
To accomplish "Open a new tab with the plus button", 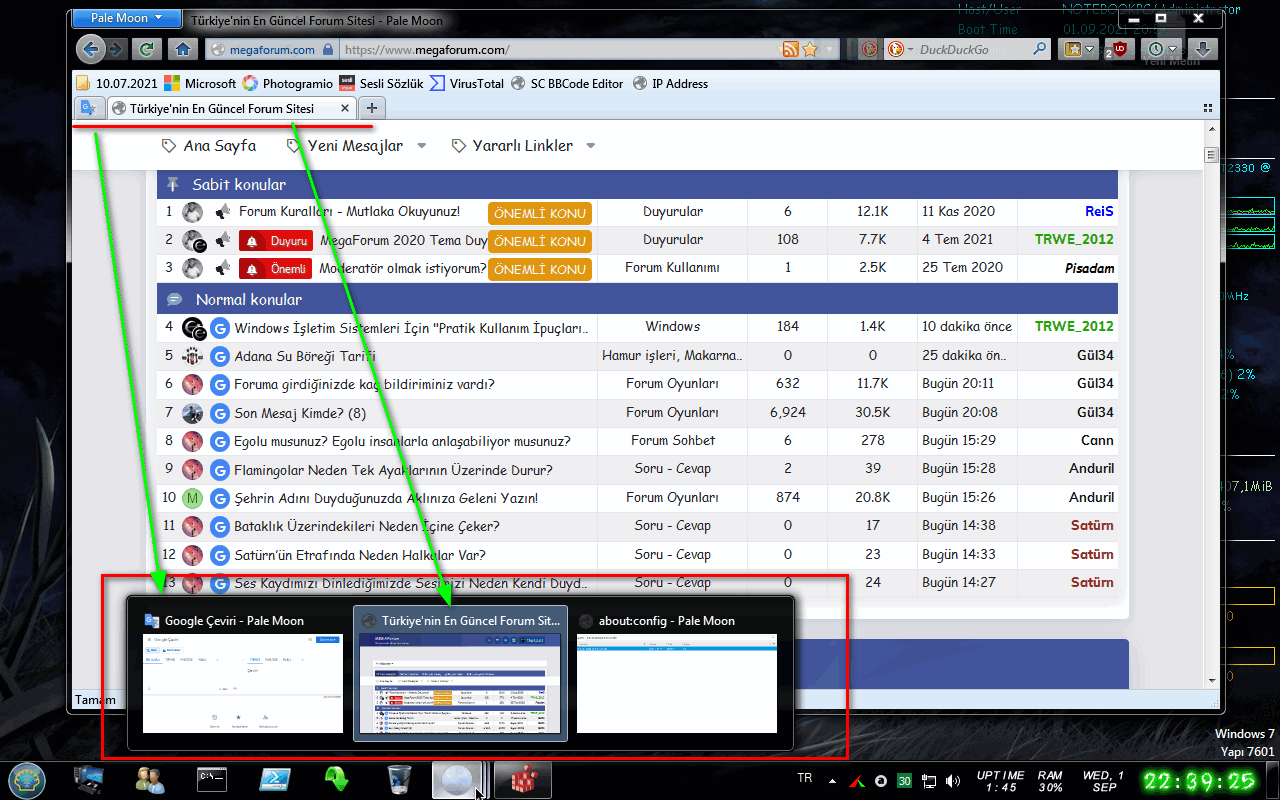I will 371,108.
